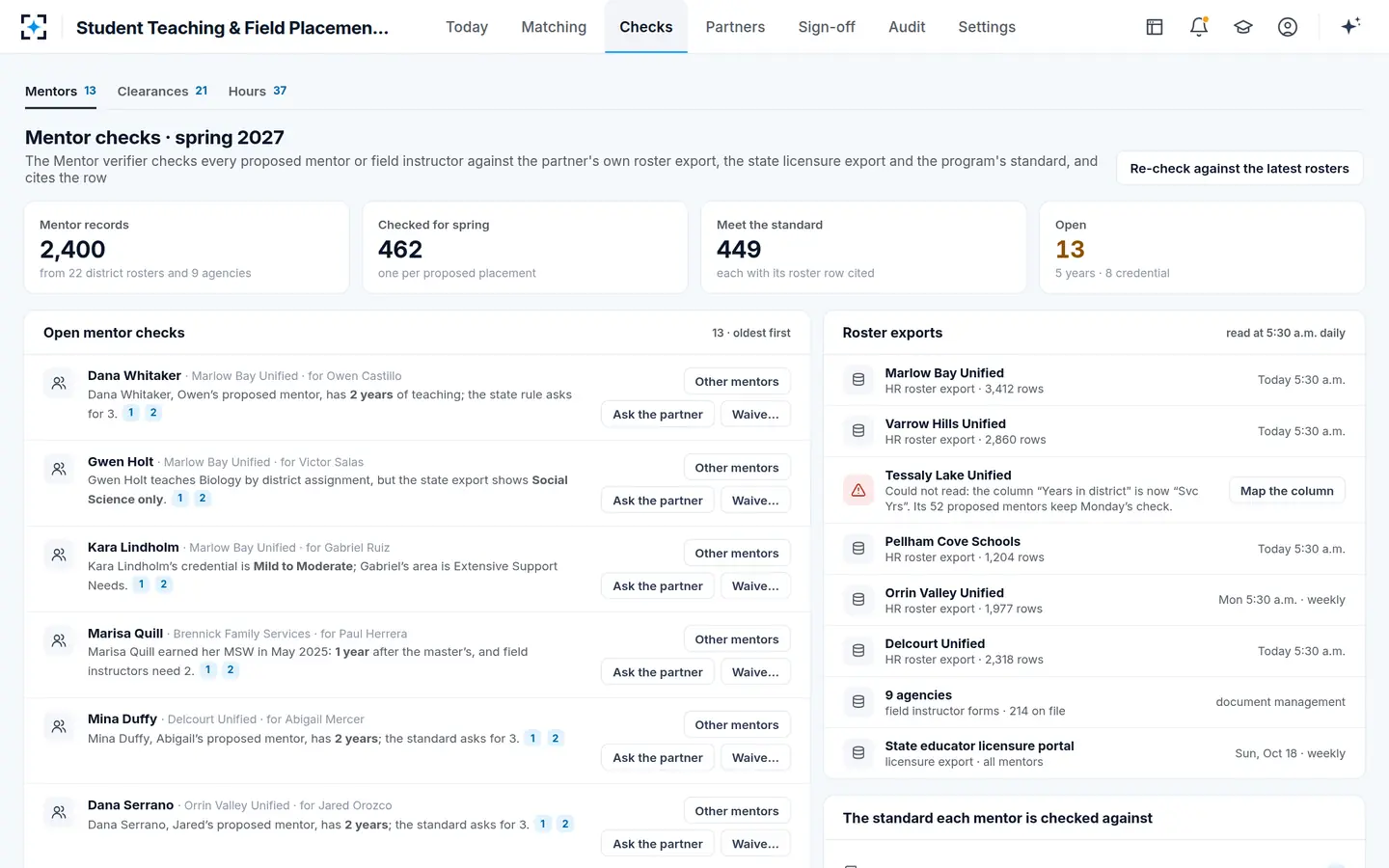Open citation 2 in Dana Serrano's row

pyautogui.click(x=565, y=824)
